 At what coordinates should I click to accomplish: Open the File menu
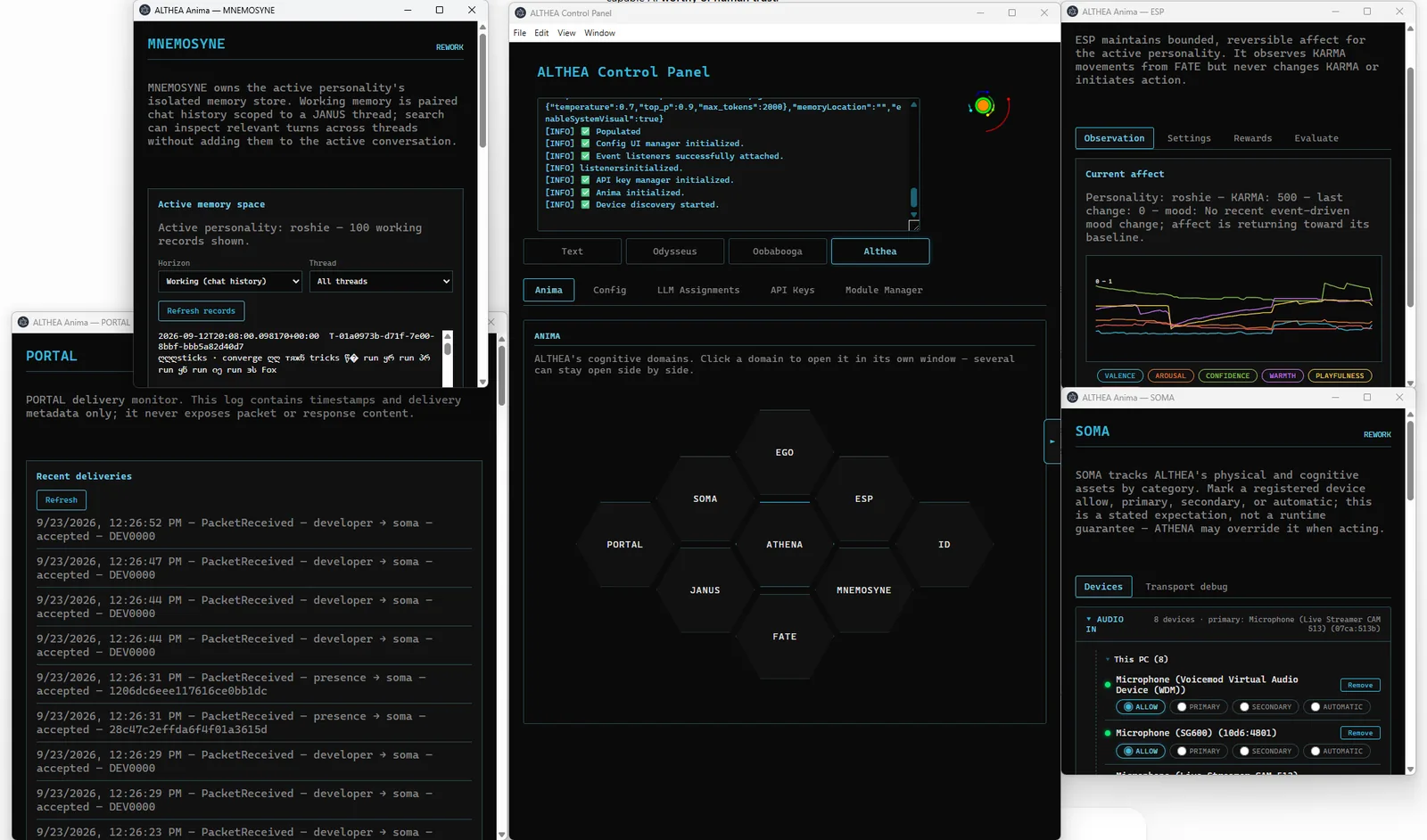pos(520,33)
